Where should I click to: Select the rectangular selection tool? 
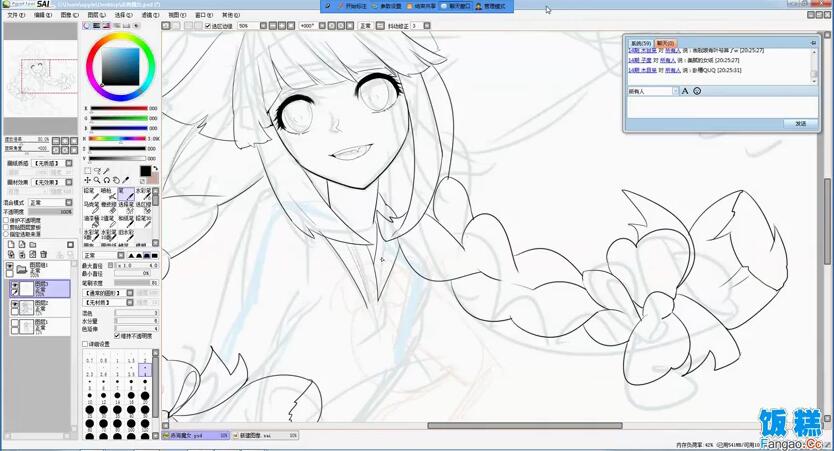(x=87, y=170)
